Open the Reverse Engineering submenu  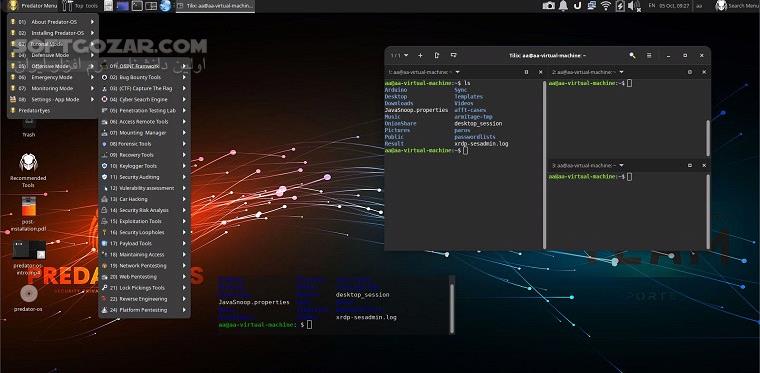(144, 299)
